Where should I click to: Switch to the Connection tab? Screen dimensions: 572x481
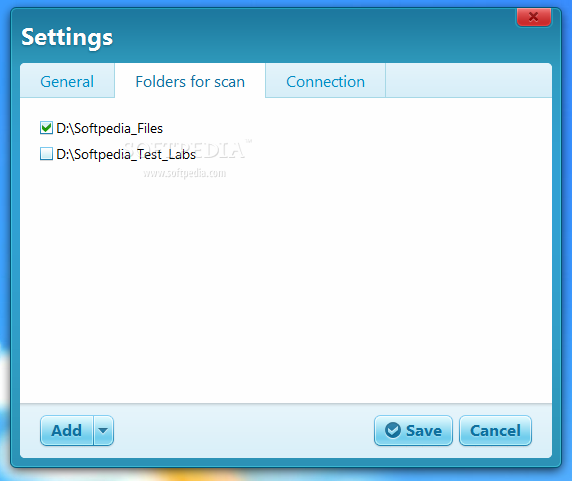325,81
